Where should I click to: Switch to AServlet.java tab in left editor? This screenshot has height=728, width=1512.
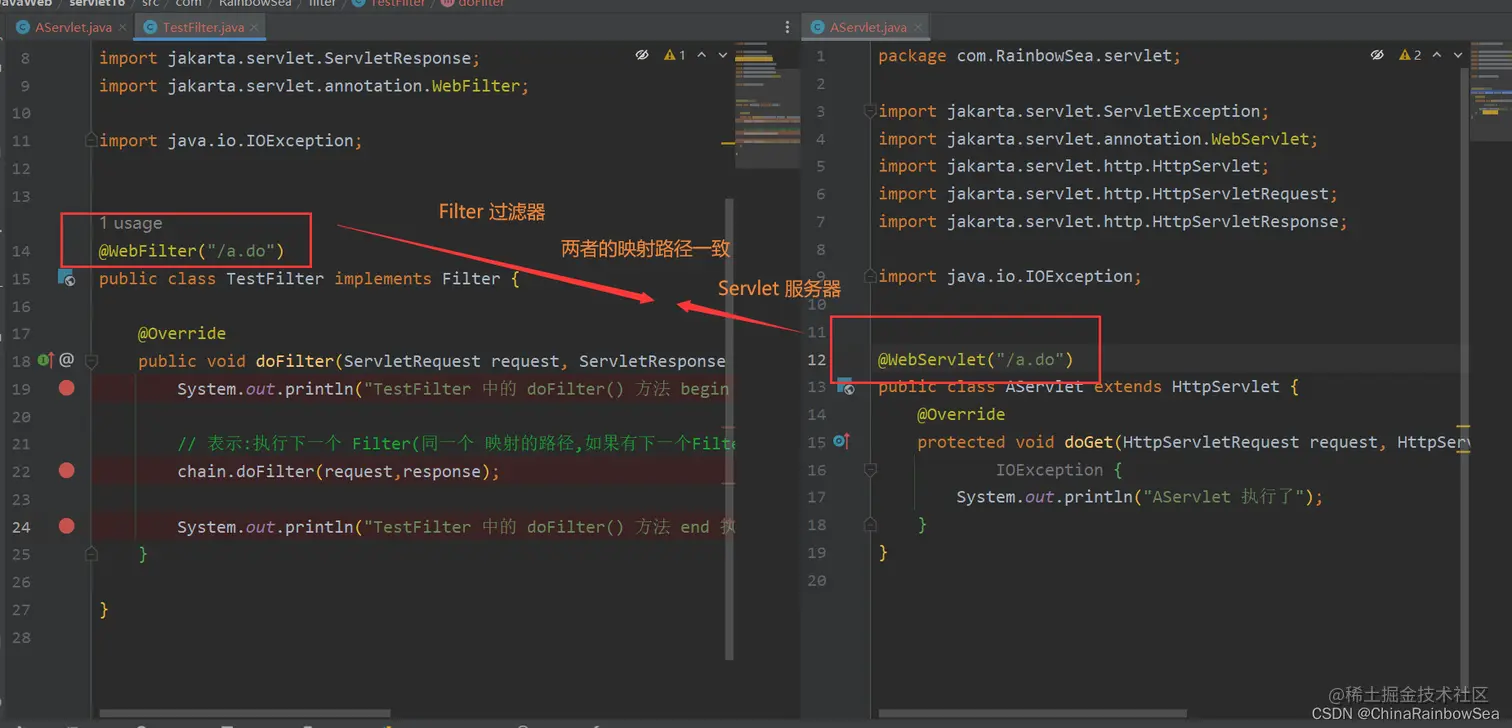pos(73,27)
